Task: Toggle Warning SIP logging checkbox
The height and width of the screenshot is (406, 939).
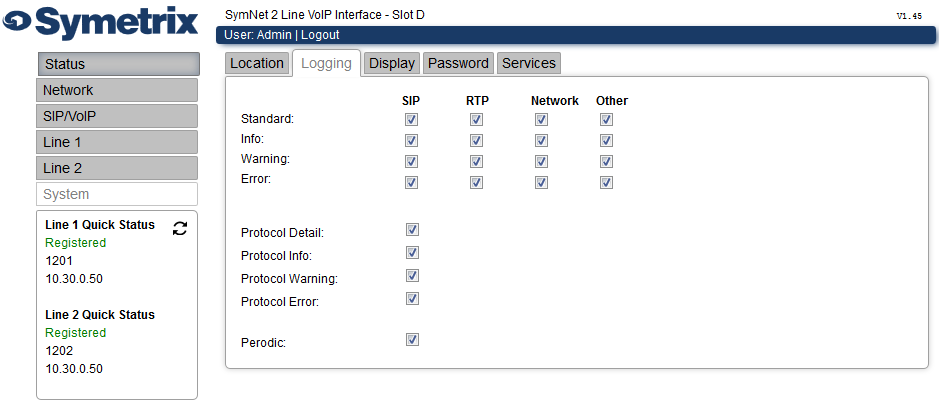Action: (x=411, y=162)
